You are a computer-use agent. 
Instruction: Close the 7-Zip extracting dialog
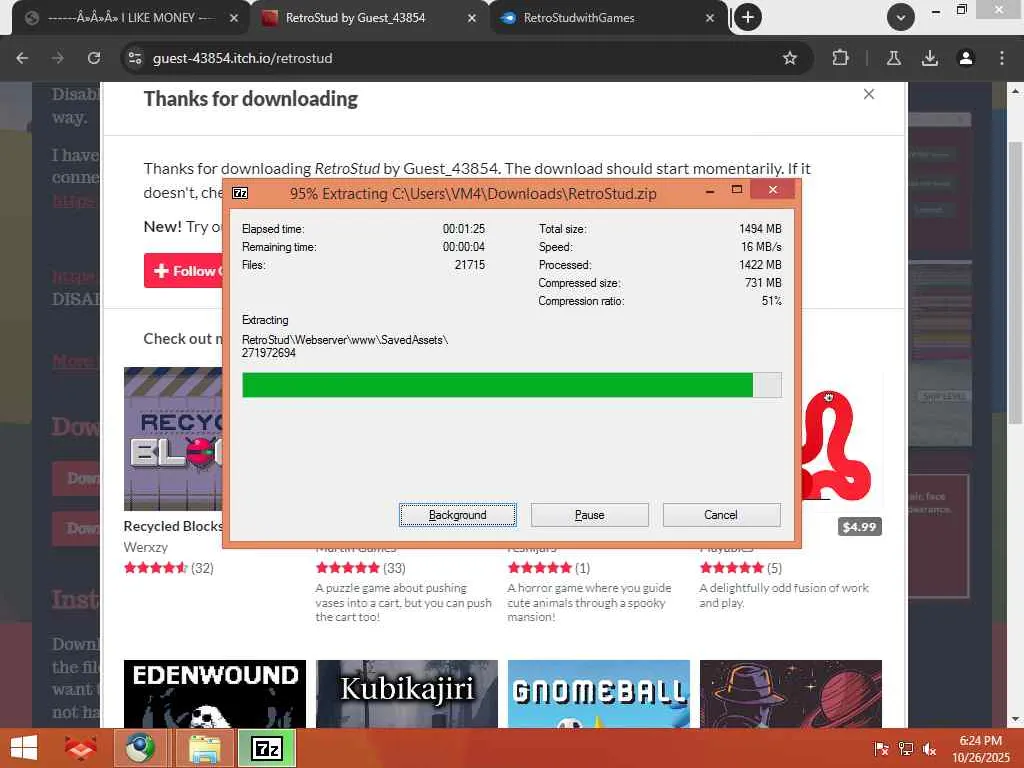pyautogui.click(x=773, y=190)
